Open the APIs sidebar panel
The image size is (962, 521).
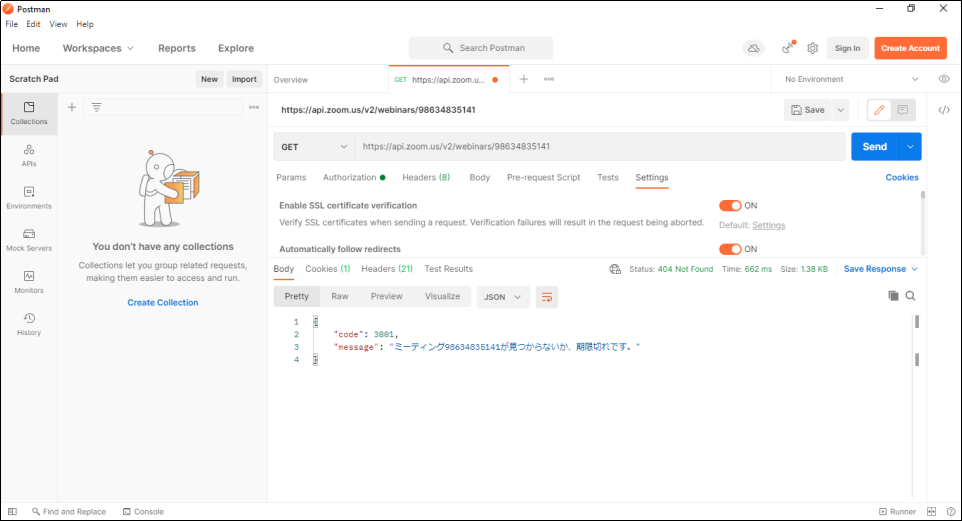pyautogui.click(x=29, y=156)
